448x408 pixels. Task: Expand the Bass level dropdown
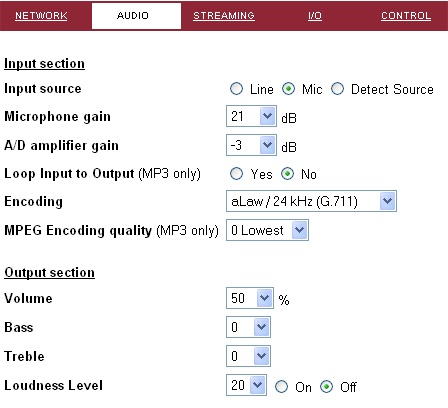tap(248, 327)
